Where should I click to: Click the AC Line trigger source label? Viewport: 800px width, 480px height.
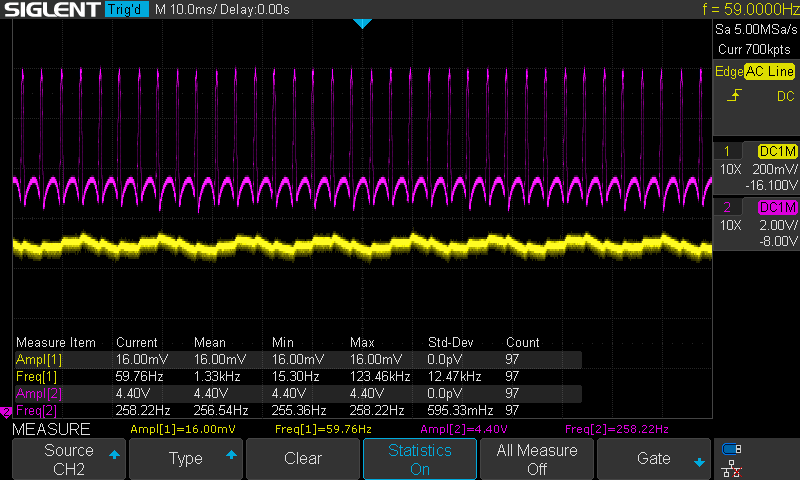click(770, 72)
